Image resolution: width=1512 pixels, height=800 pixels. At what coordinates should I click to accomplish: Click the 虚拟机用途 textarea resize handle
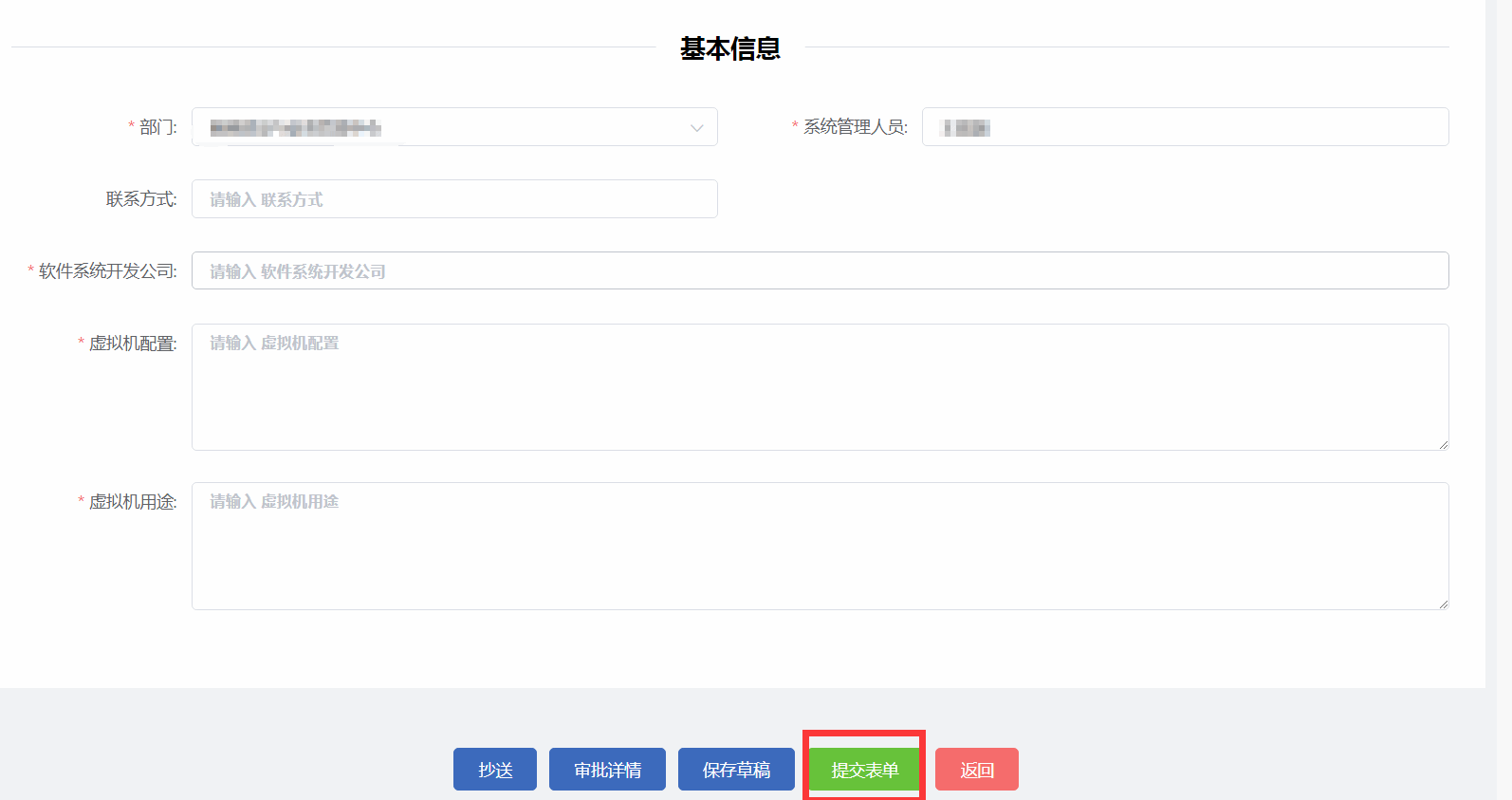tap(1443, 604)
